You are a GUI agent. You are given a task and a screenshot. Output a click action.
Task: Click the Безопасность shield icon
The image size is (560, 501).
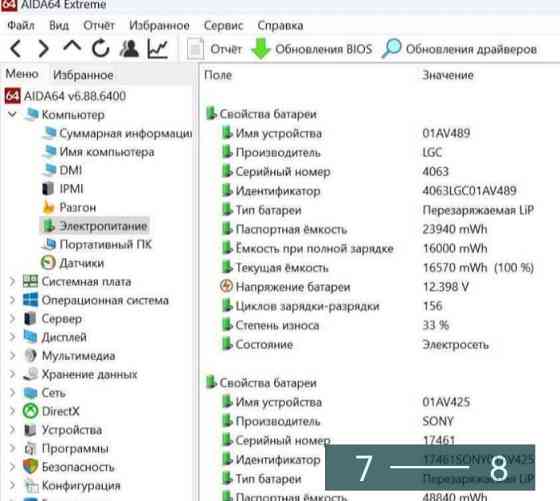[30, 467]
